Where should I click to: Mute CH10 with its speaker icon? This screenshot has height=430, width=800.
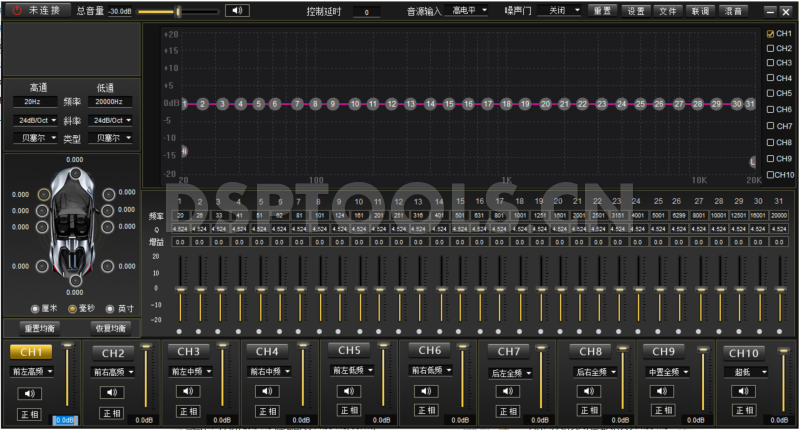coord(743,392)
